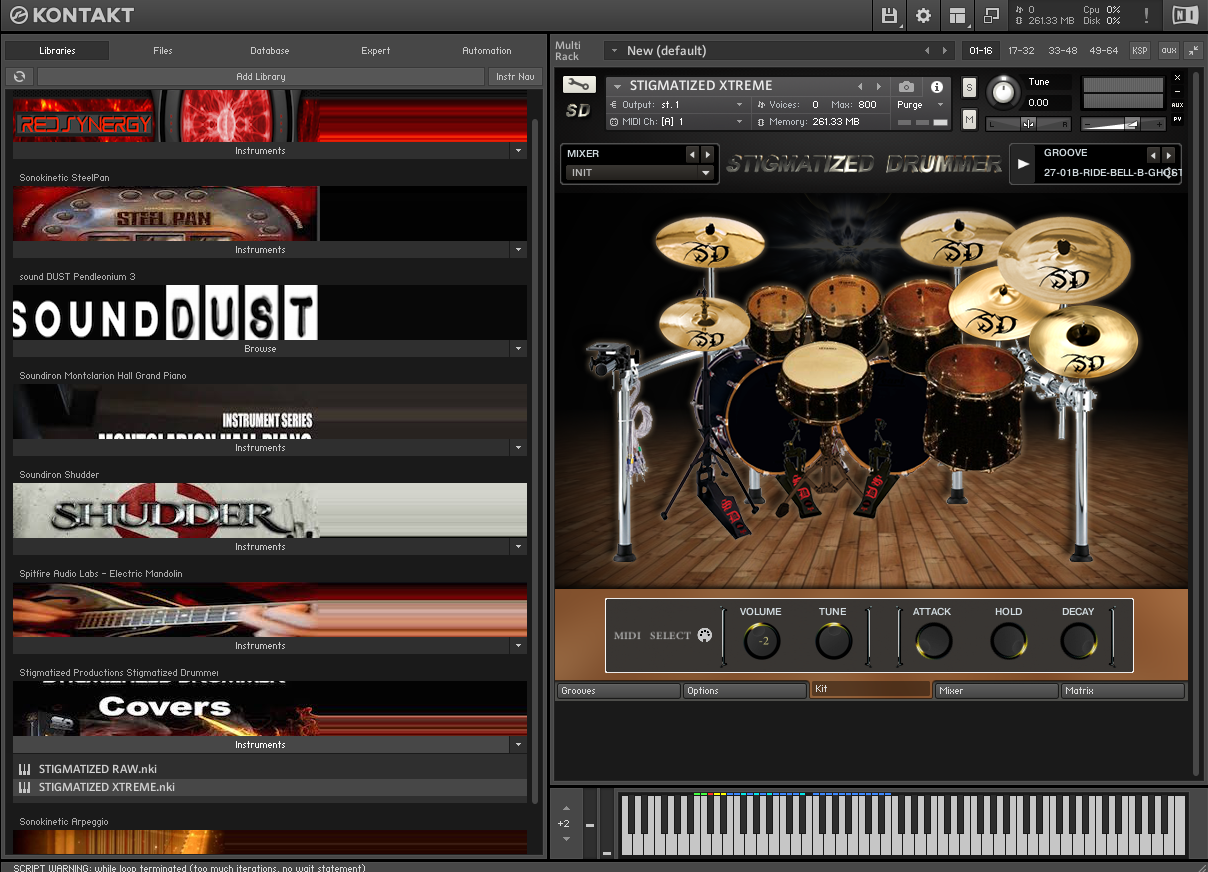Minimize the instrument header with the dash button

[1177, 91]
